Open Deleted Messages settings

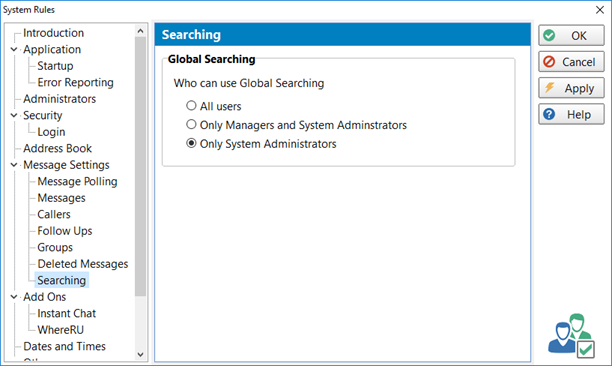(83, 264)
